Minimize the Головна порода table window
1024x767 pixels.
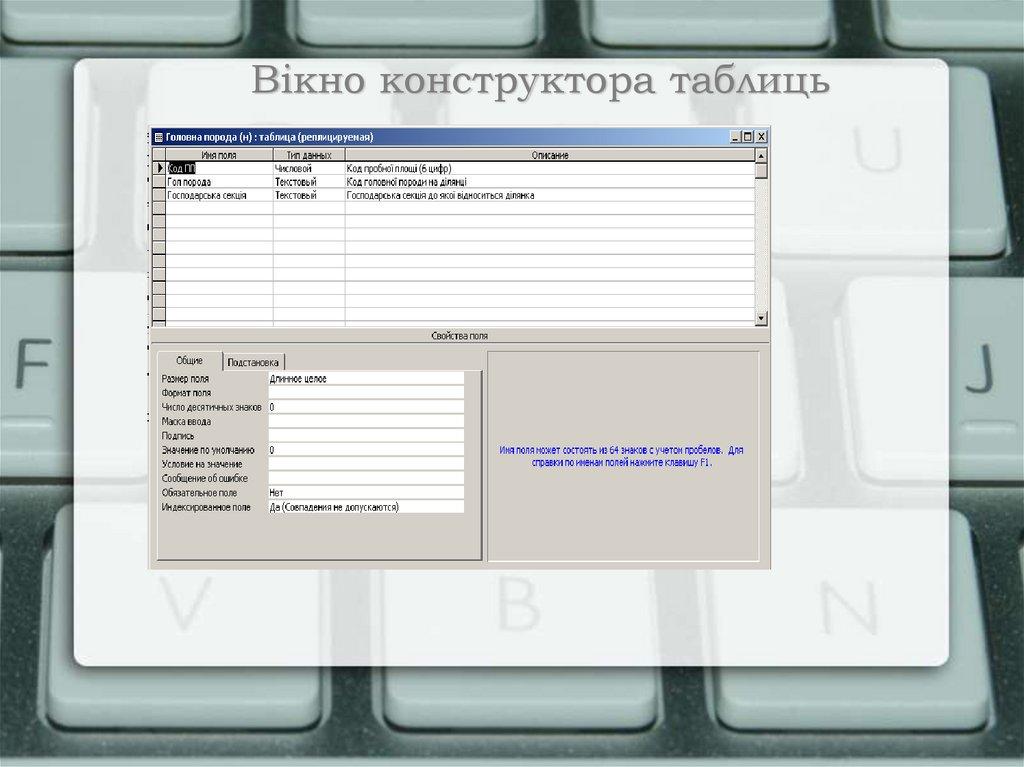point(736,137)
